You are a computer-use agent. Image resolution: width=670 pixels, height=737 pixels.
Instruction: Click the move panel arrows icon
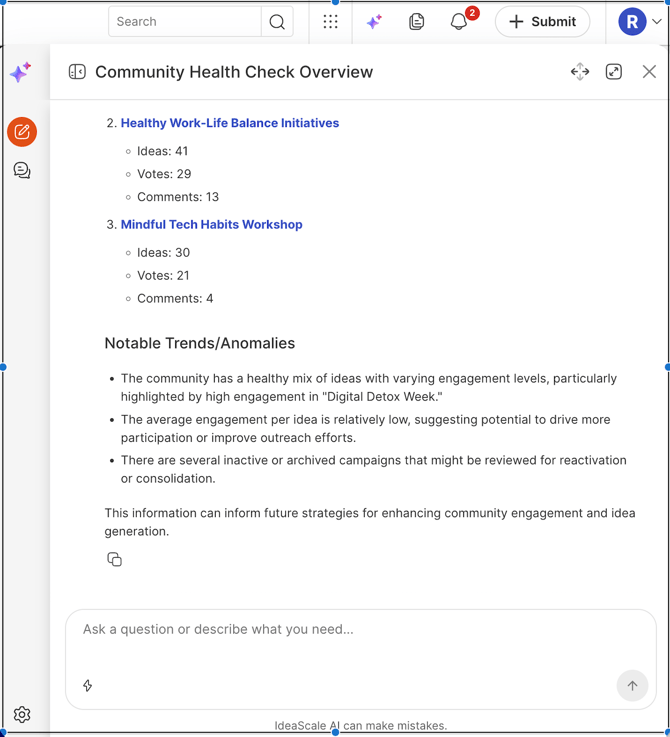(x=580, y=72)
